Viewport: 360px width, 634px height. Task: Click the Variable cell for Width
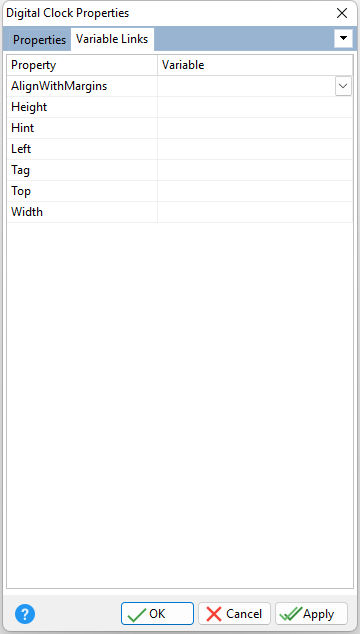(x=255, y=212)
